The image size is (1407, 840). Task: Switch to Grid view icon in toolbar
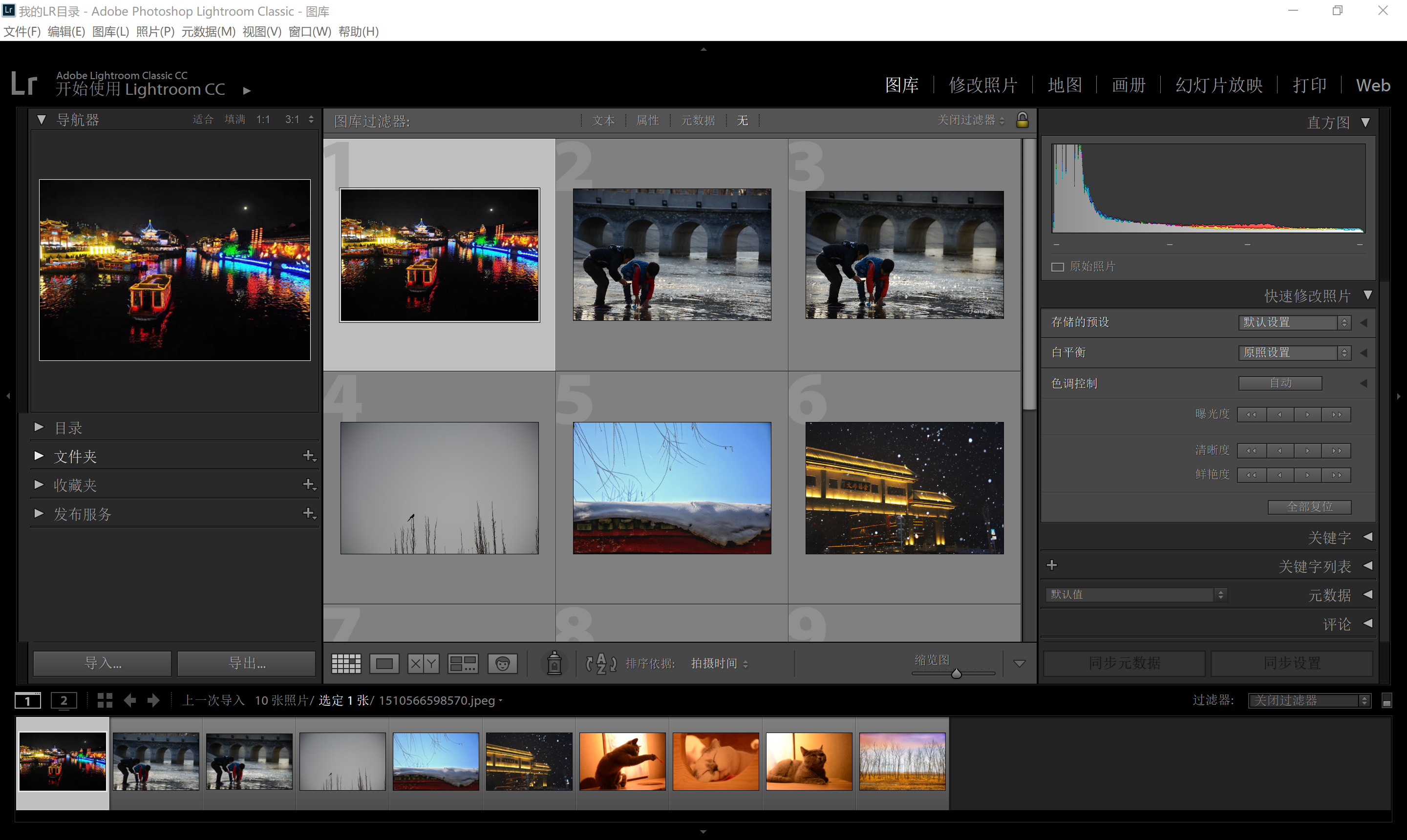click(346, 663)
